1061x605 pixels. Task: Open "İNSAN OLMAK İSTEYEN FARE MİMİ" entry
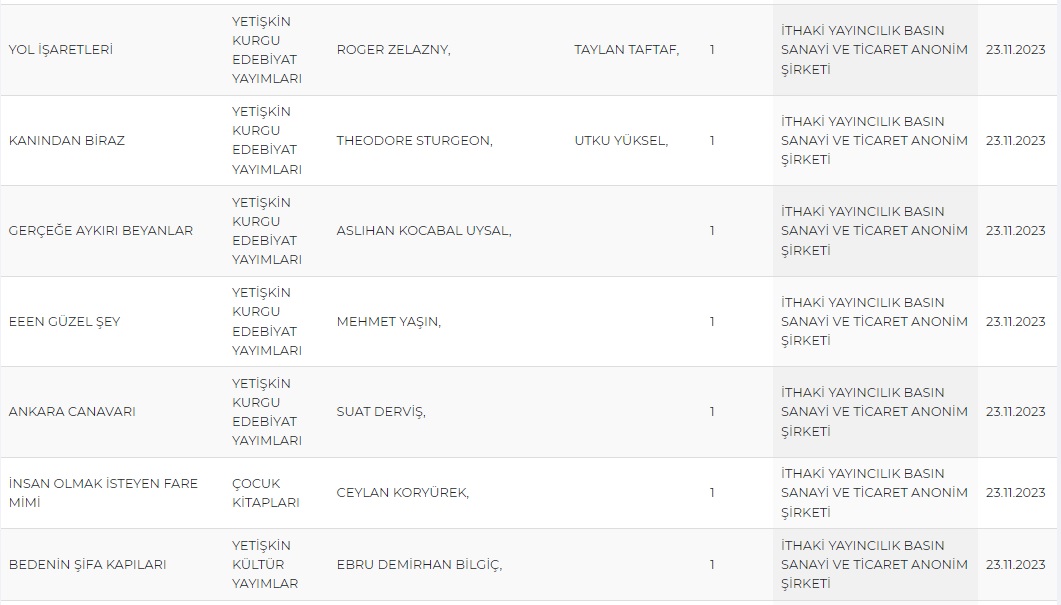coord(103,492)
